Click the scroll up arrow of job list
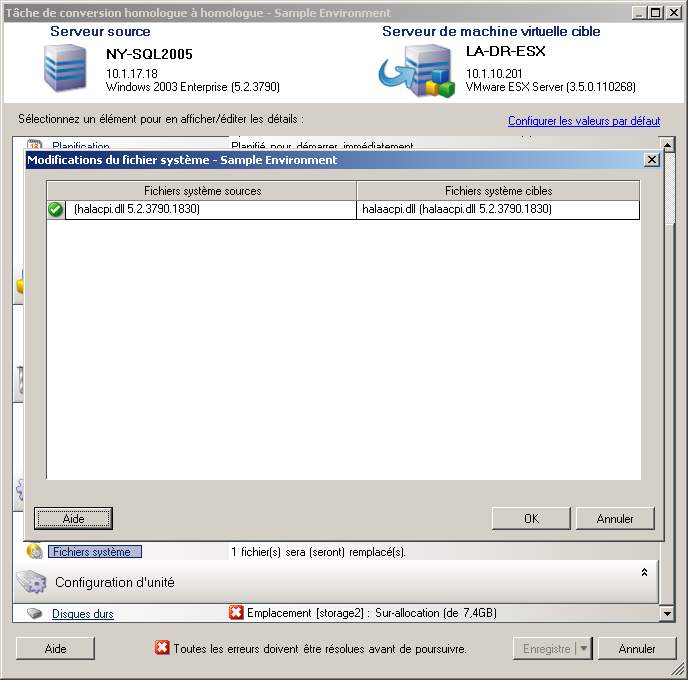 click(667, 144)
